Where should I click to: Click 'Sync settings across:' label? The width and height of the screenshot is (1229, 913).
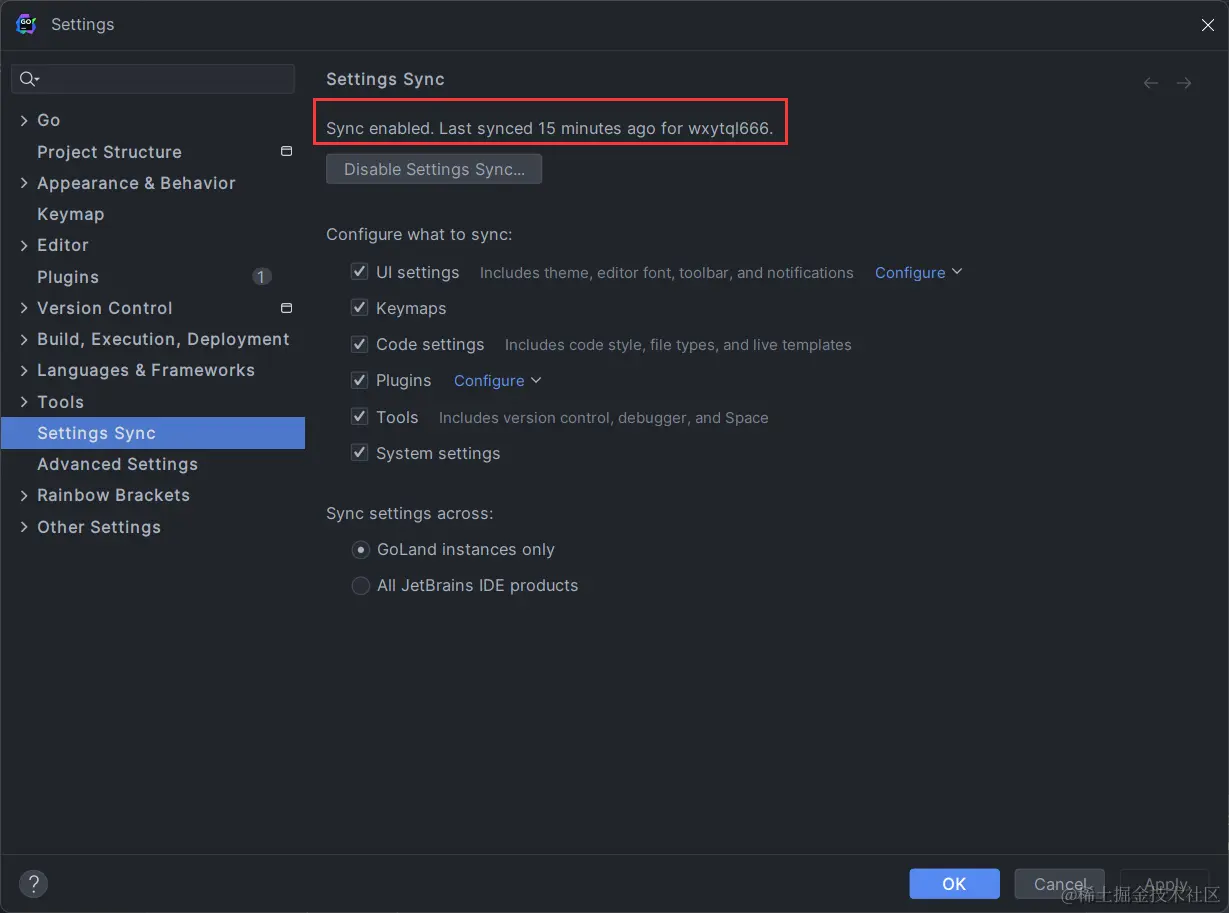(x=410, y=514)
